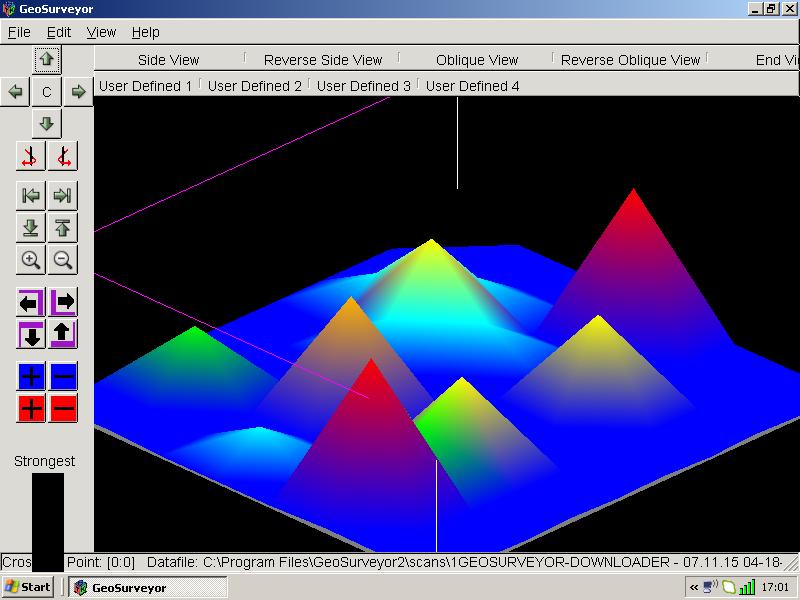Image resolution: width=800 pixels, height=600 pixels.
Task: Open the File menu
Action: pyautogui.click(x=19, y=32)
